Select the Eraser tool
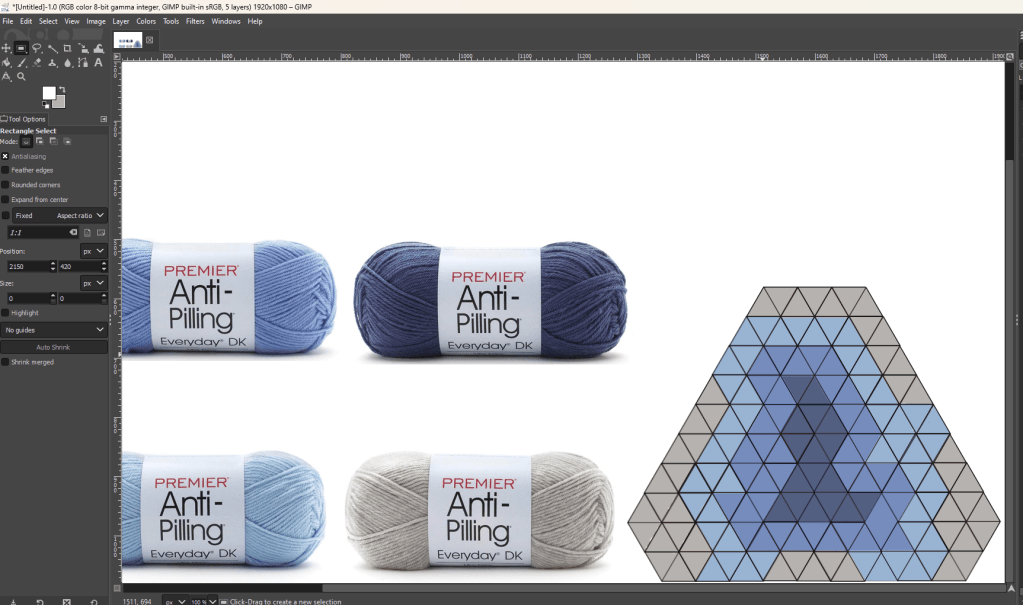Image resolution: width=1023 pixels, height=605 pixels. pos(37,62)
